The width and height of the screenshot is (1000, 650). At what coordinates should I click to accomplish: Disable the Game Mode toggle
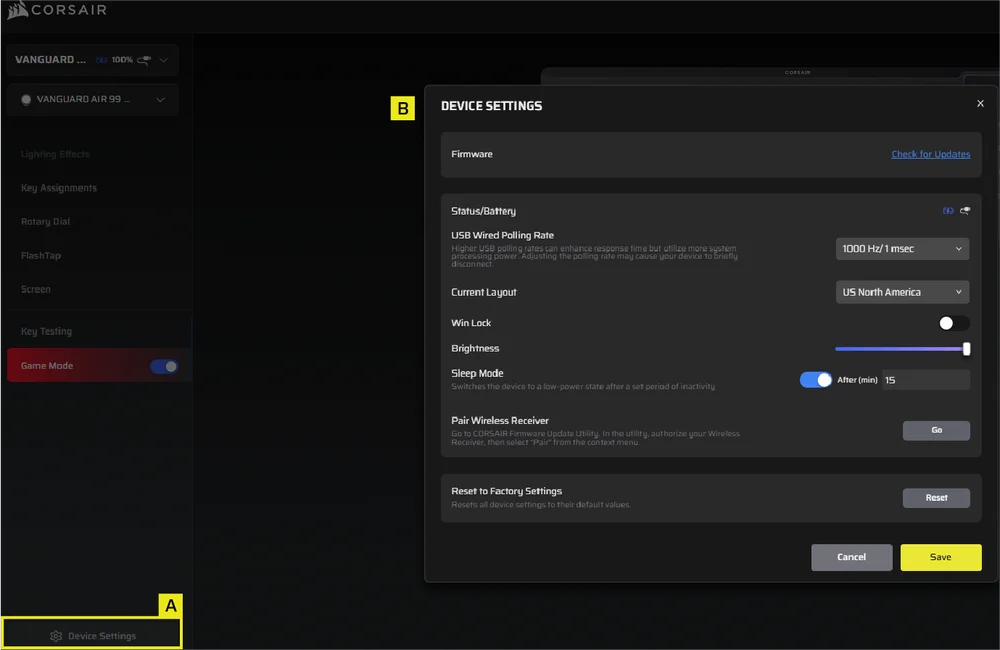click(164, 366)
